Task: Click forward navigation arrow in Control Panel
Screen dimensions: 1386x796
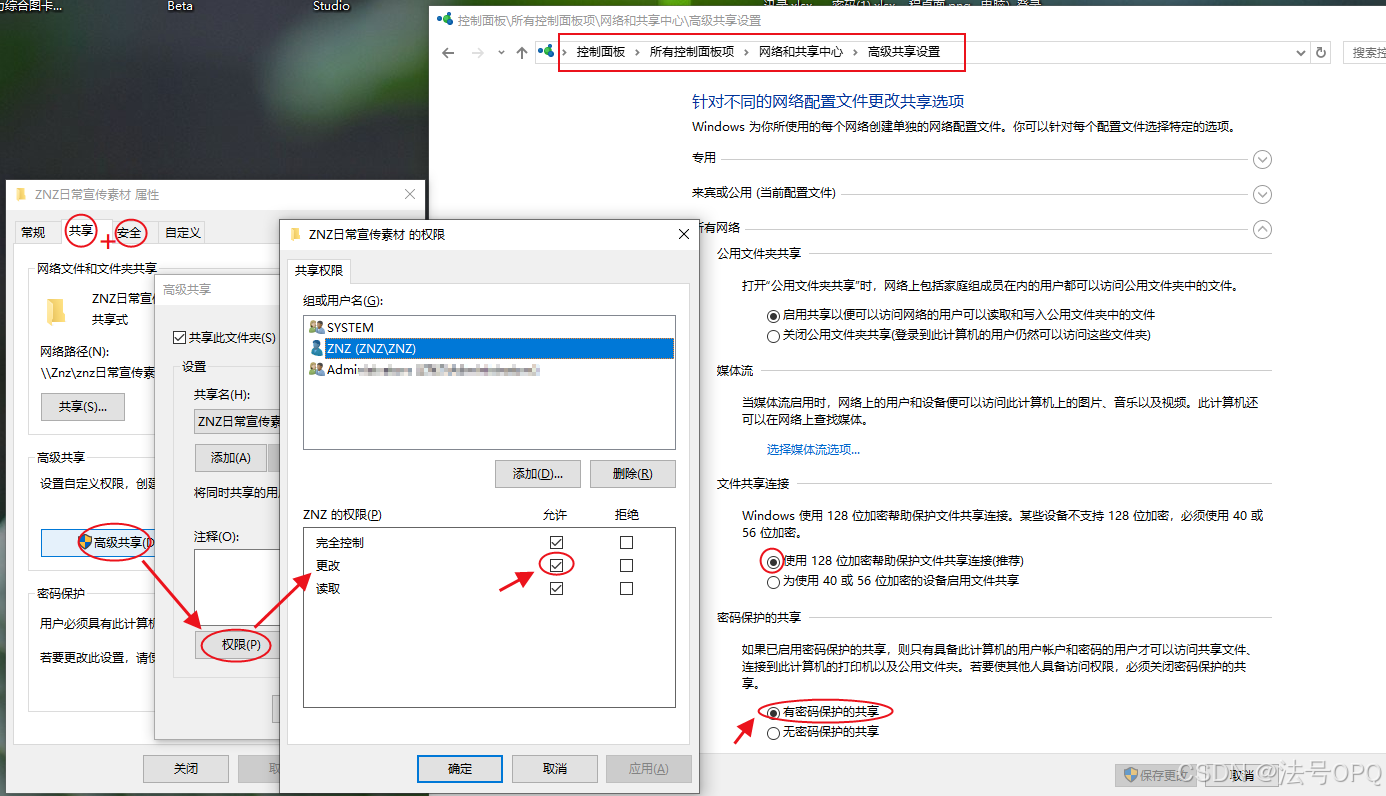Action: [x=478, y=53]
